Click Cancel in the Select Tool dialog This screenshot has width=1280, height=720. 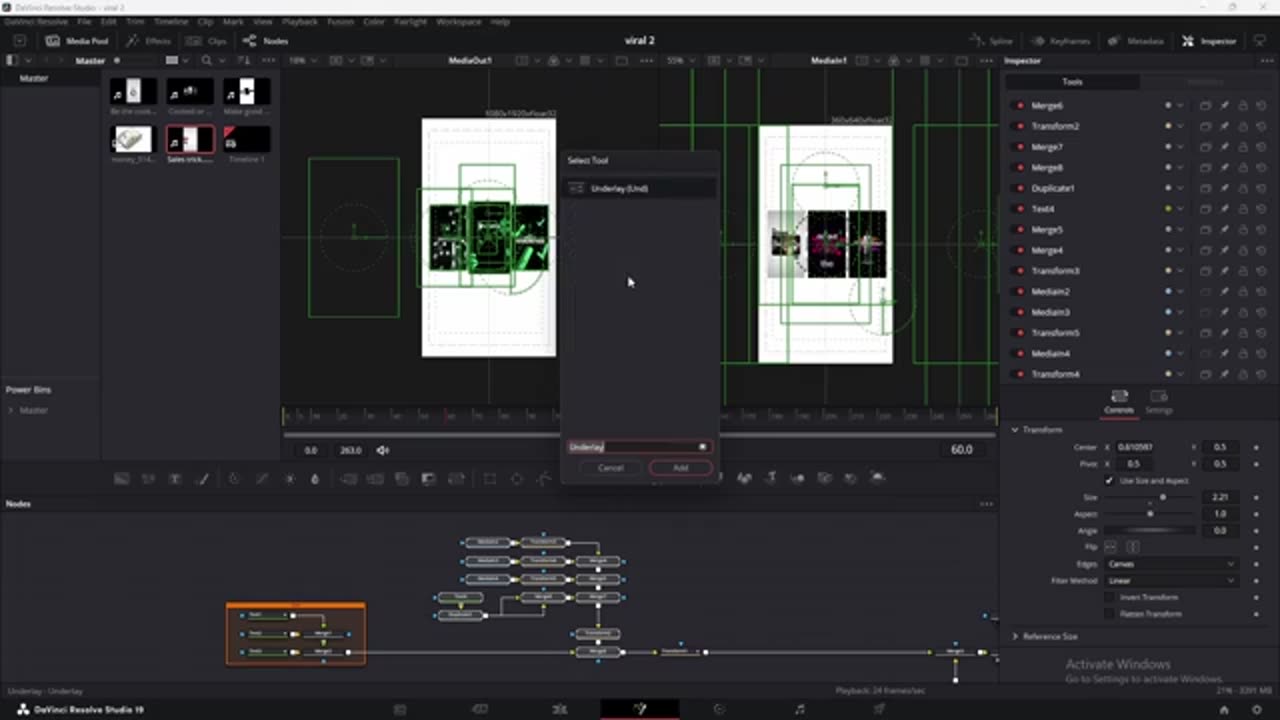[x=611, y=468]
